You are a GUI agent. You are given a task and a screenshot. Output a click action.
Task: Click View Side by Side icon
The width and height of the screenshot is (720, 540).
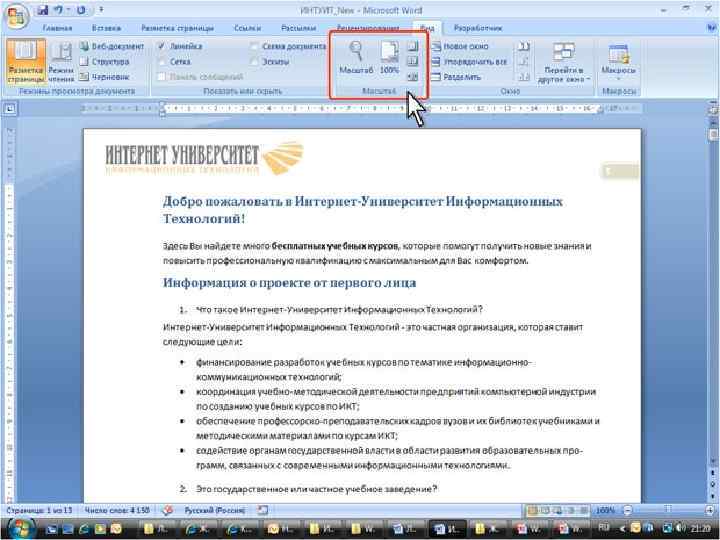523,46
